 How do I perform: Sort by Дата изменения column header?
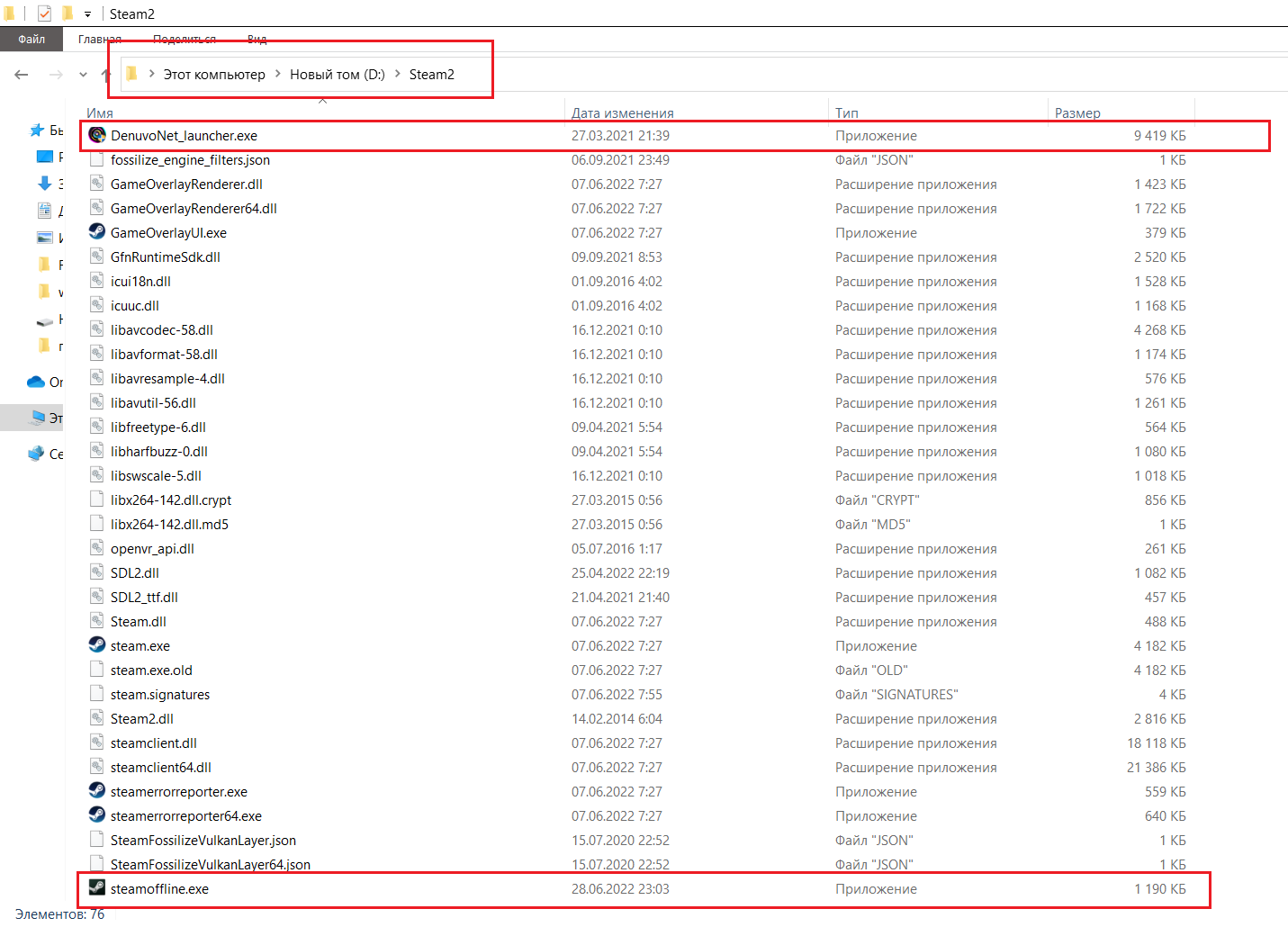[622, 112]
